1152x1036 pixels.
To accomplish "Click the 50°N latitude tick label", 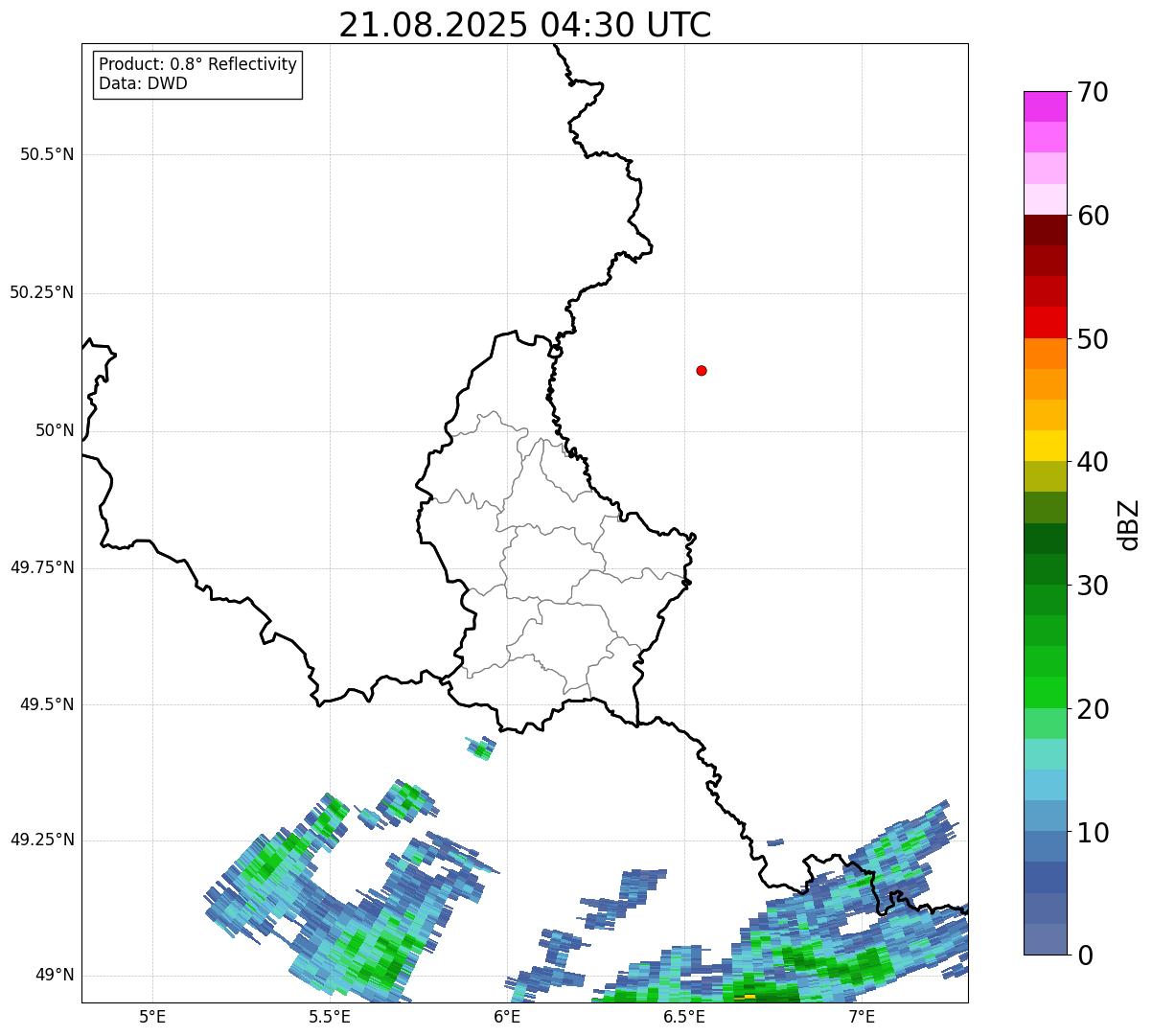I will [55, 430].
